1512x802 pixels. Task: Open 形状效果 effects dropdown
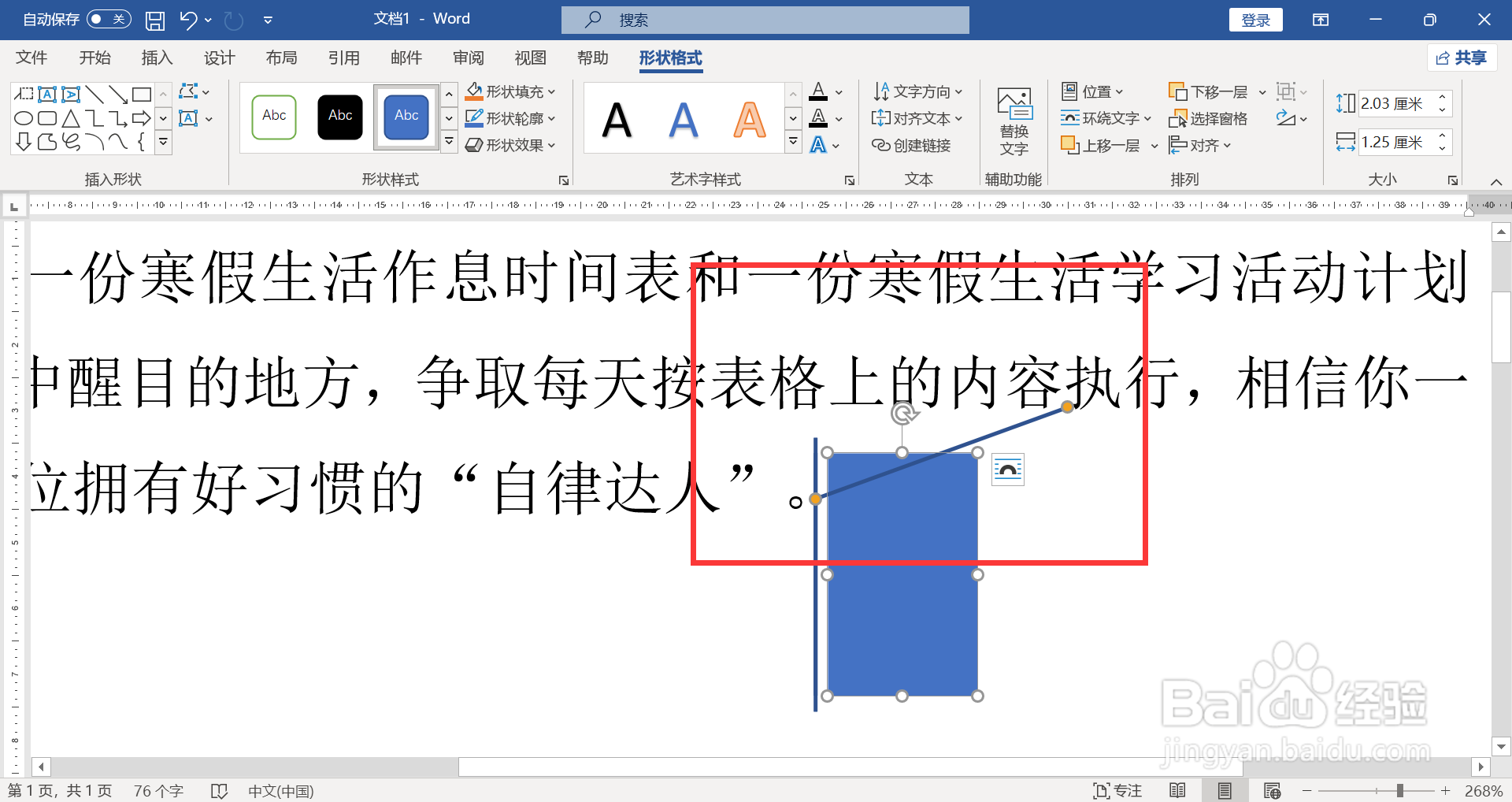[x=510, y=146]
